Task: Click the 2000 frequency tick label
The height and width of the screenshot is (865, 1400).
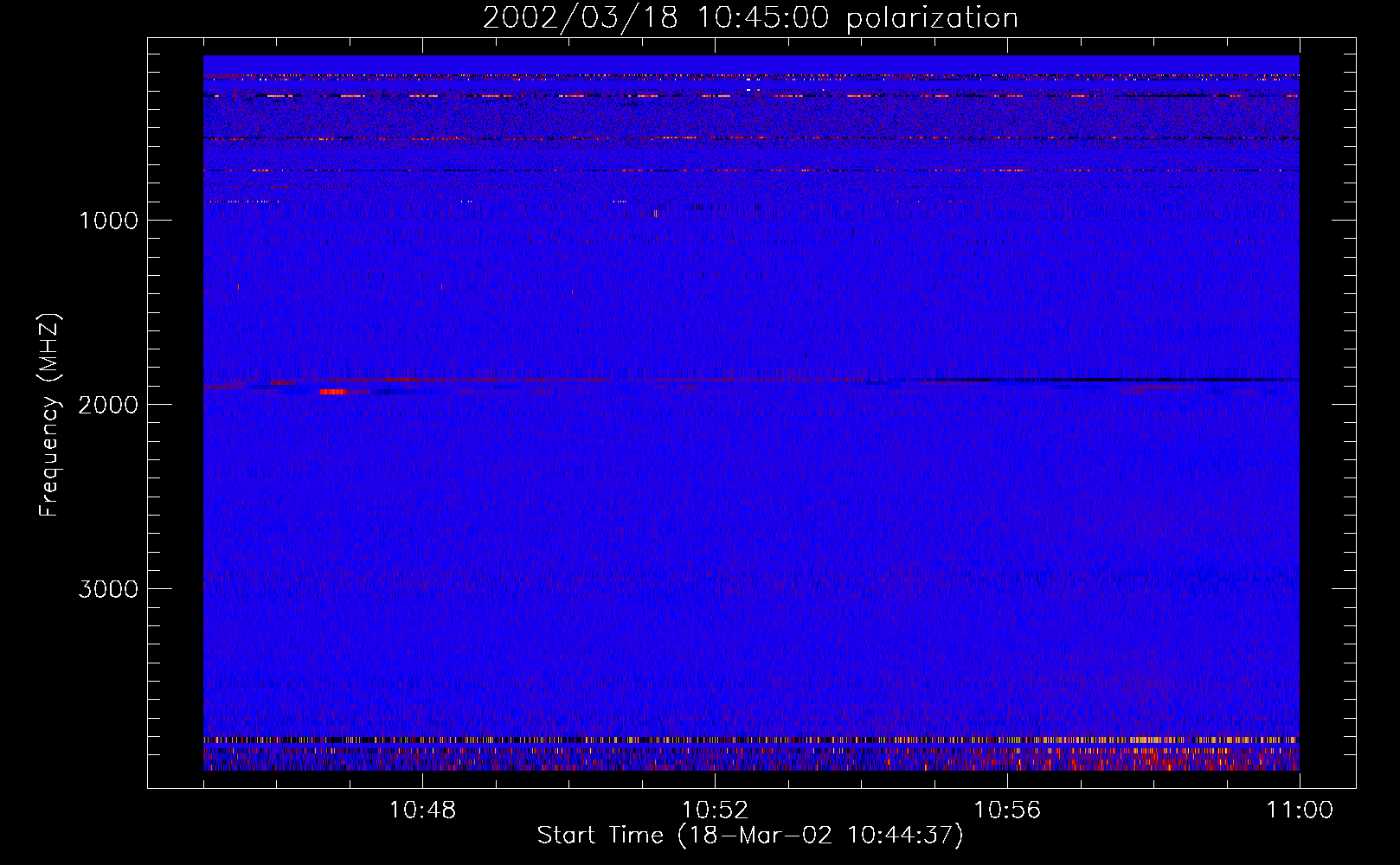Action: pyautogui.click(x=108, y=405)
